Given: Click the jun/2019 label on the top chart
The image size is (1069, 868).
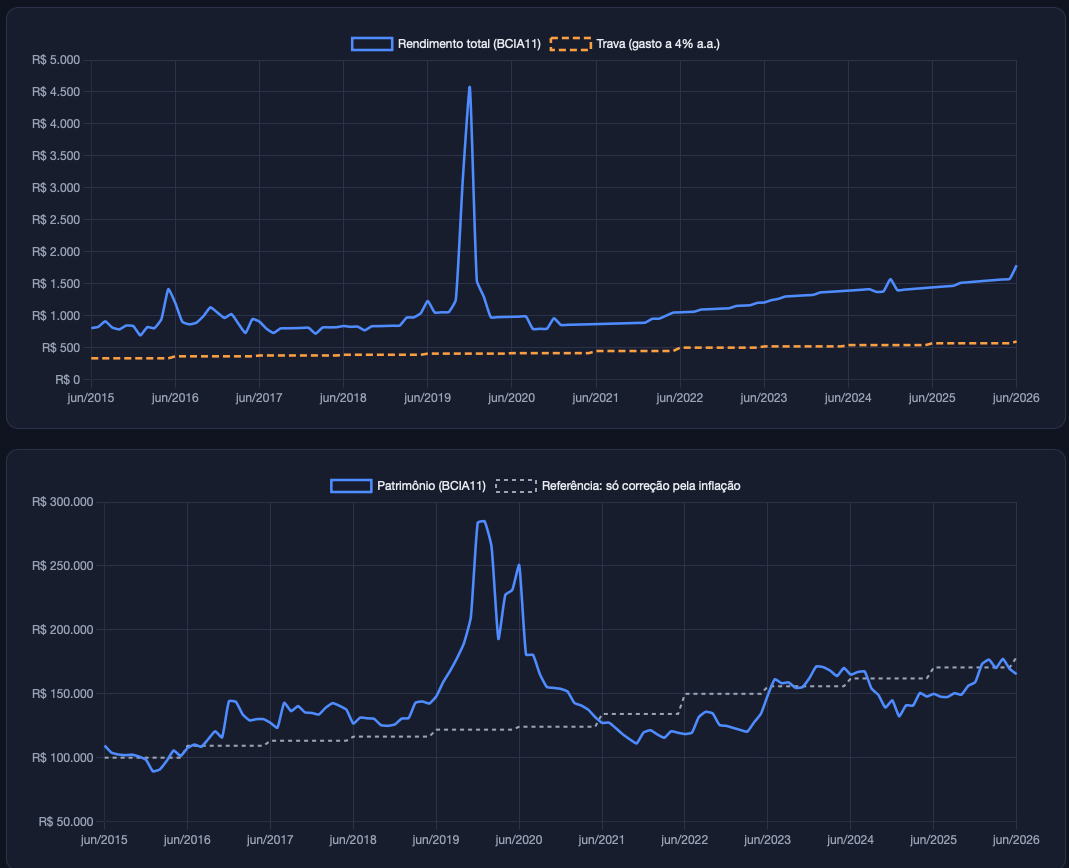Looking at the screenshot, I should tap(427, 398).
